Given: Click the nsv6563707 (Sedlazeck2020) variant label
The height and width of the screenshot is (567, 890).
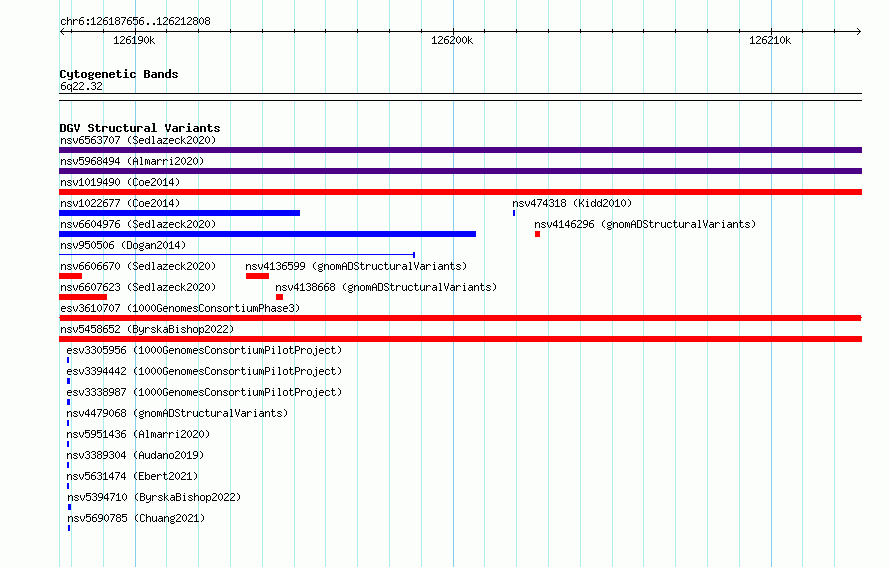Looking at the screenshot, I should pos(138,140).
